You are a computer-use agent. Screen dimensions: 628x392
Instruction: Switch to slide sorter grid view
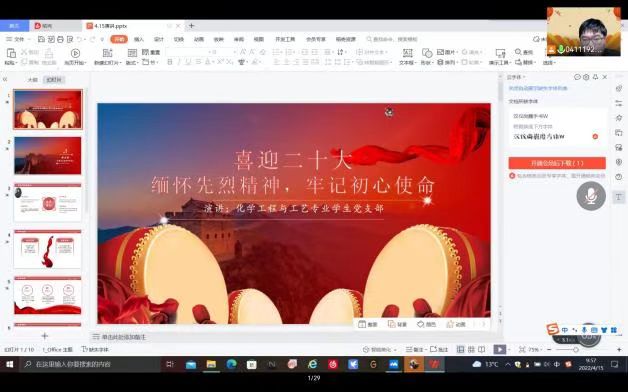(471, 350)
